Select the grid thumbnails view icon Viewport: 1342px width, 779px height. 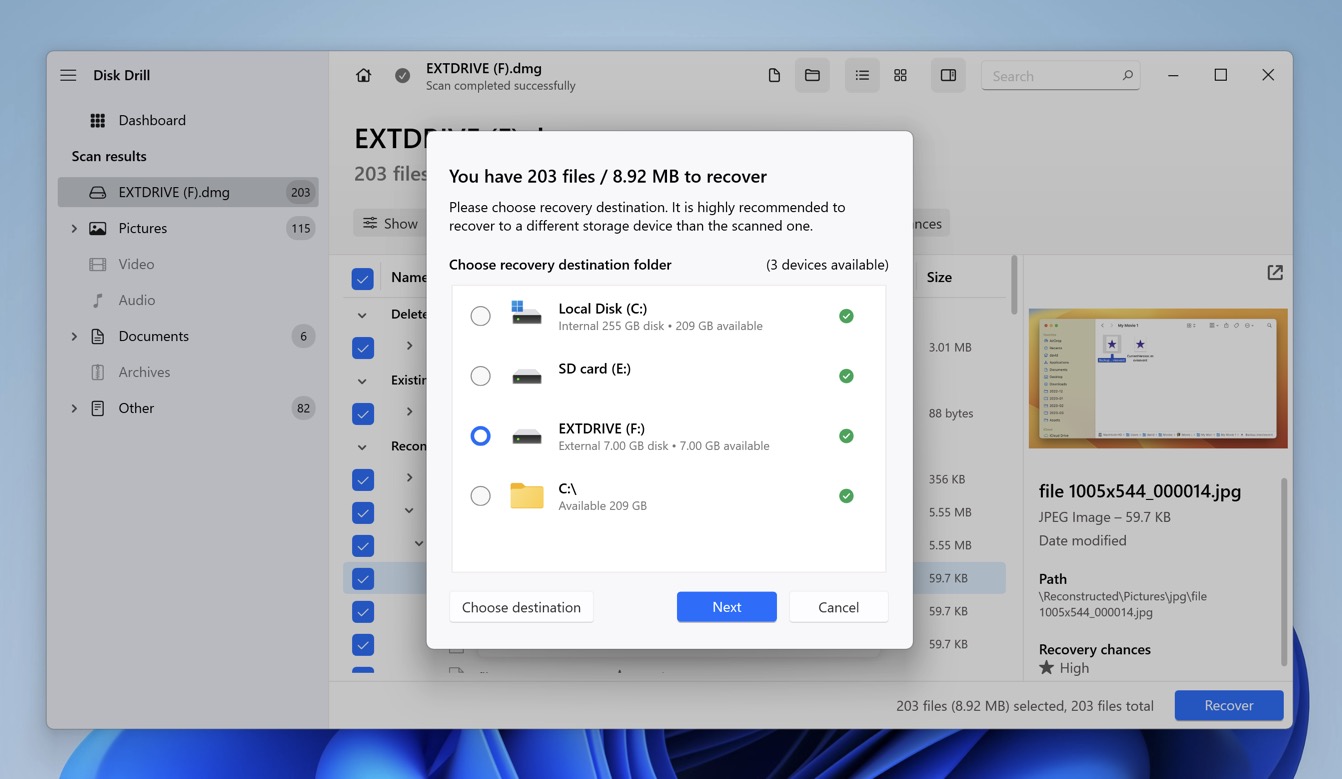click(900, 75)
